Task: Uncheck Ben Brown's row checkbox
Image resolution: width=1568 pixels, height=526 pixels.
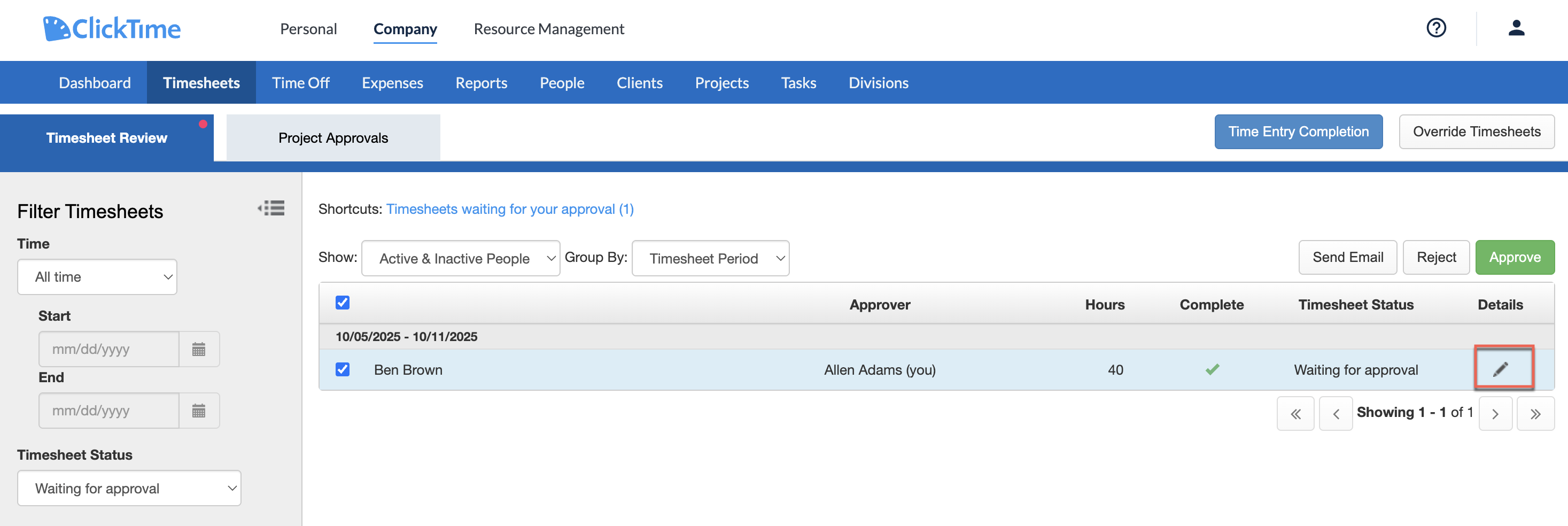Action: point(343,369)
